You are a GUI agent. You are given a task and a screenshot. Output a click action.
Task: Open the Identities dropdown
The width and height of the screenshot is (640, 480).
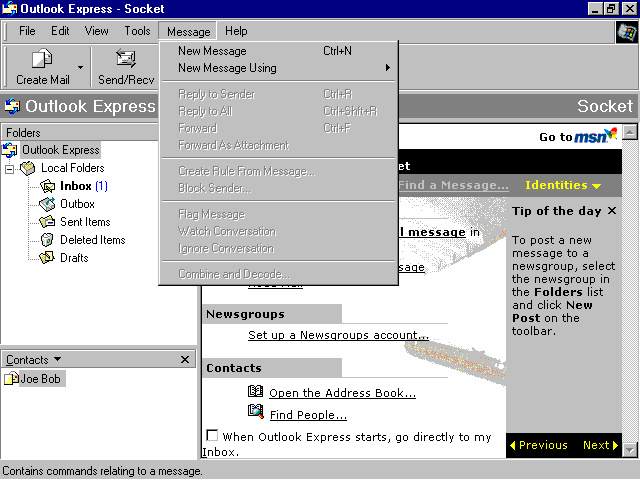pos(563,185)
